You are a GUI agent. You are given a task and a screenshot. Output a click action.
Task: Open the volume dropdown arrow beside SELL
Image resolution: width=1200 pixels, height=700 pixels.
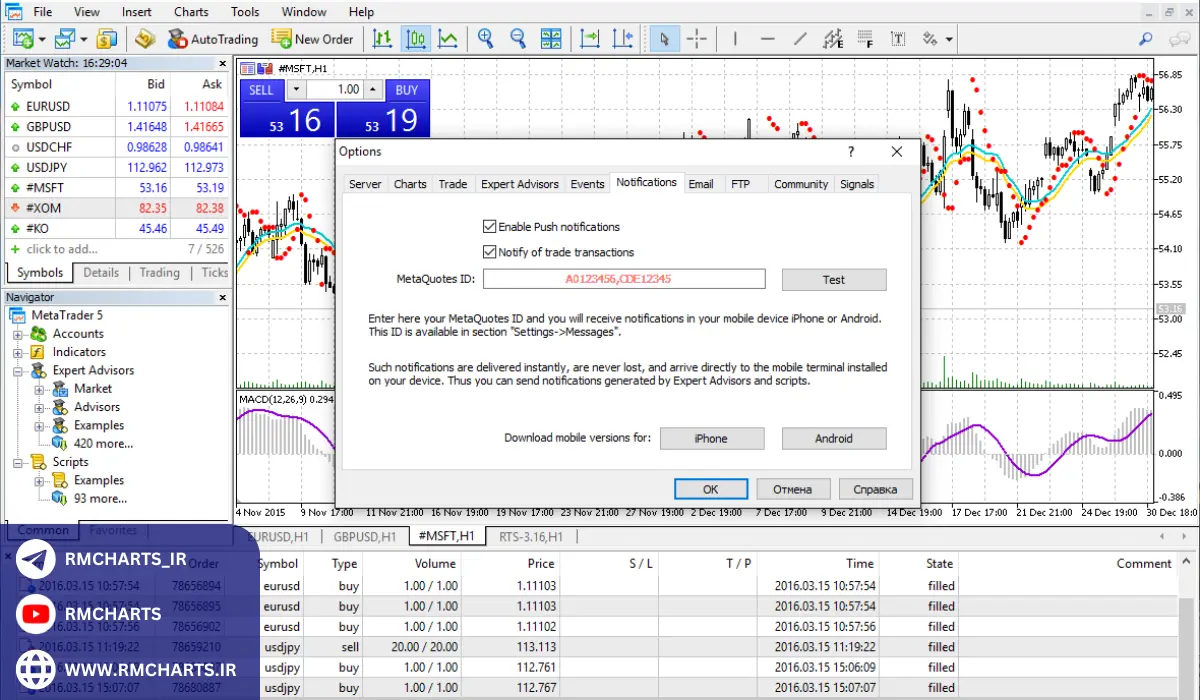coord(296,89)
